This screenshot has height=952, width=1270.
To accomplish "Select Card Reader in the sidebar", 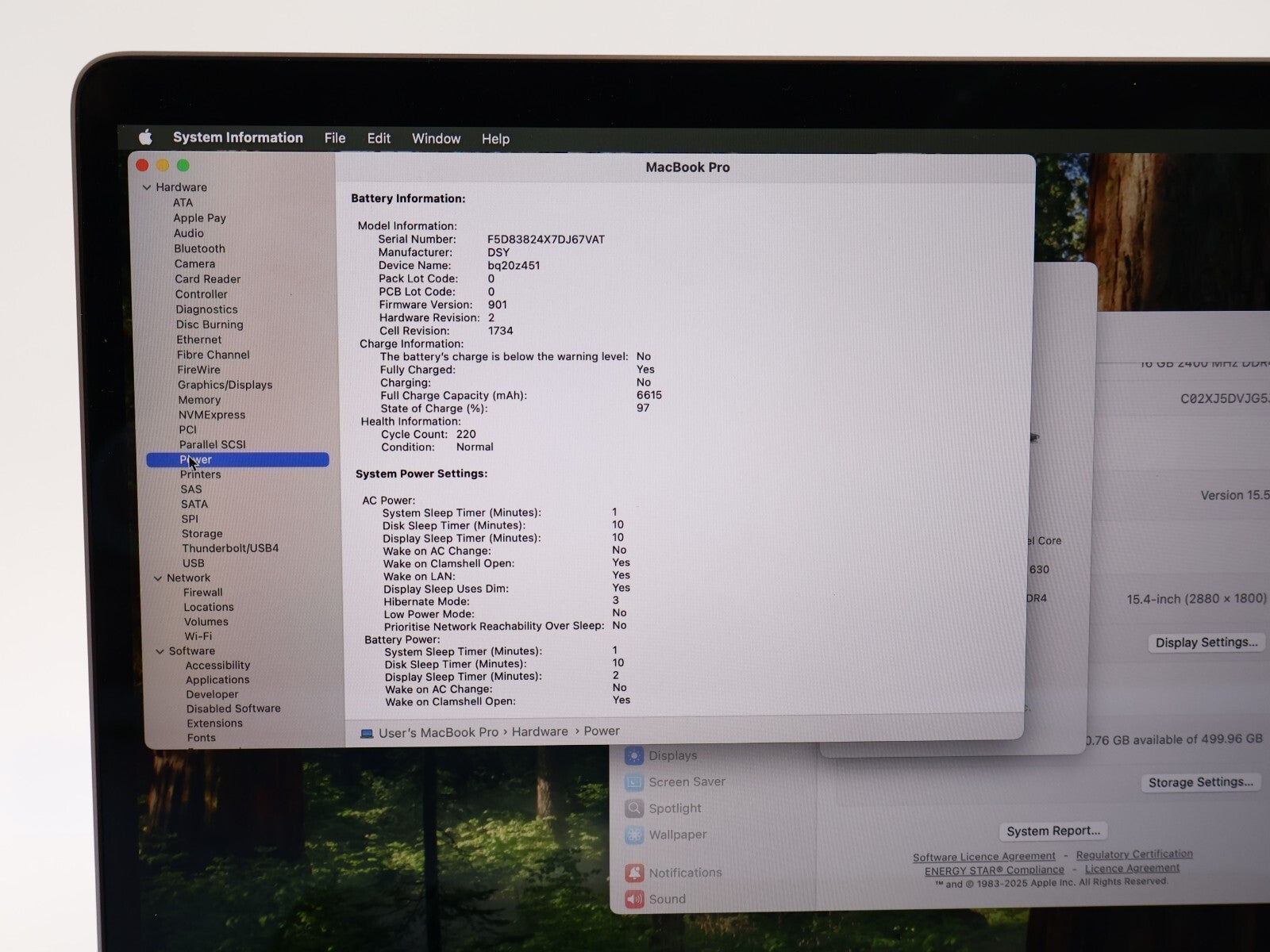I will point(208,279).
